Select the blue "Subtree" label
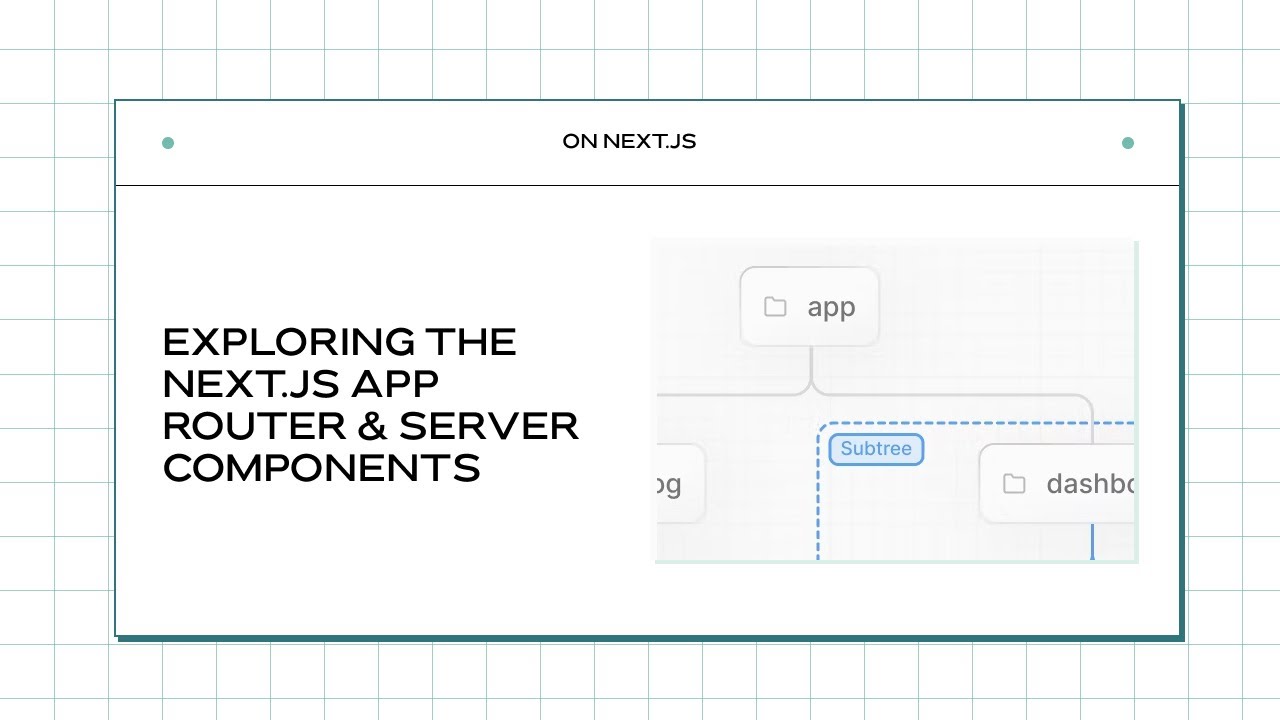 [876, 449]
